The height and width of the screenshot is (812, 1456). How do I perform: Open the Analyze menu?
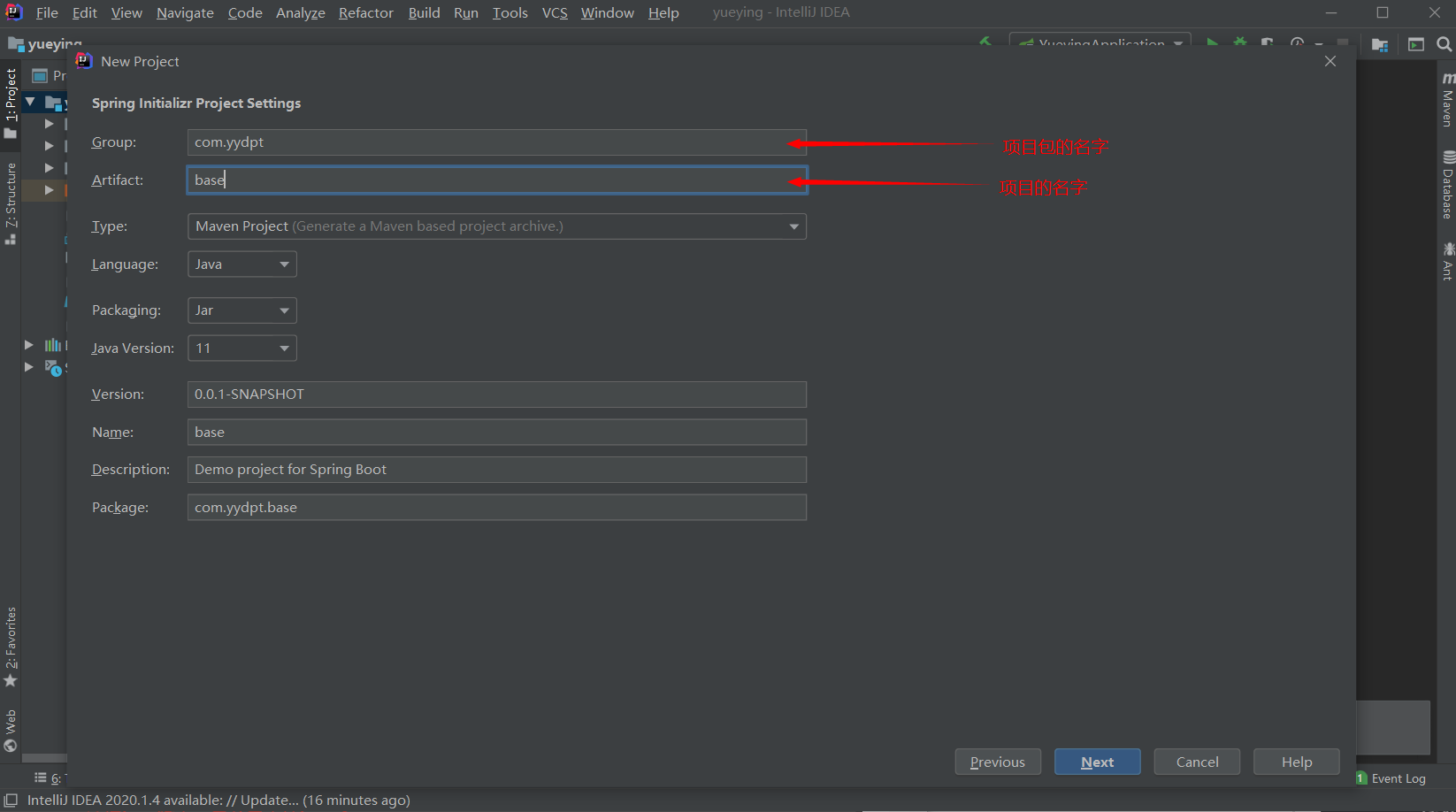tap(301, 12)
